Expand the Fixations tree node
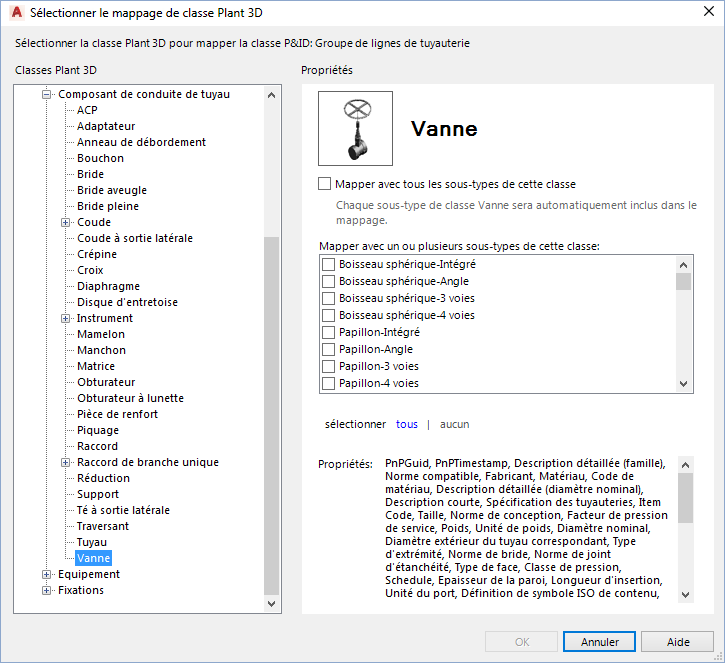The height and width of the screenshot is (663, 725). [46, 590]
